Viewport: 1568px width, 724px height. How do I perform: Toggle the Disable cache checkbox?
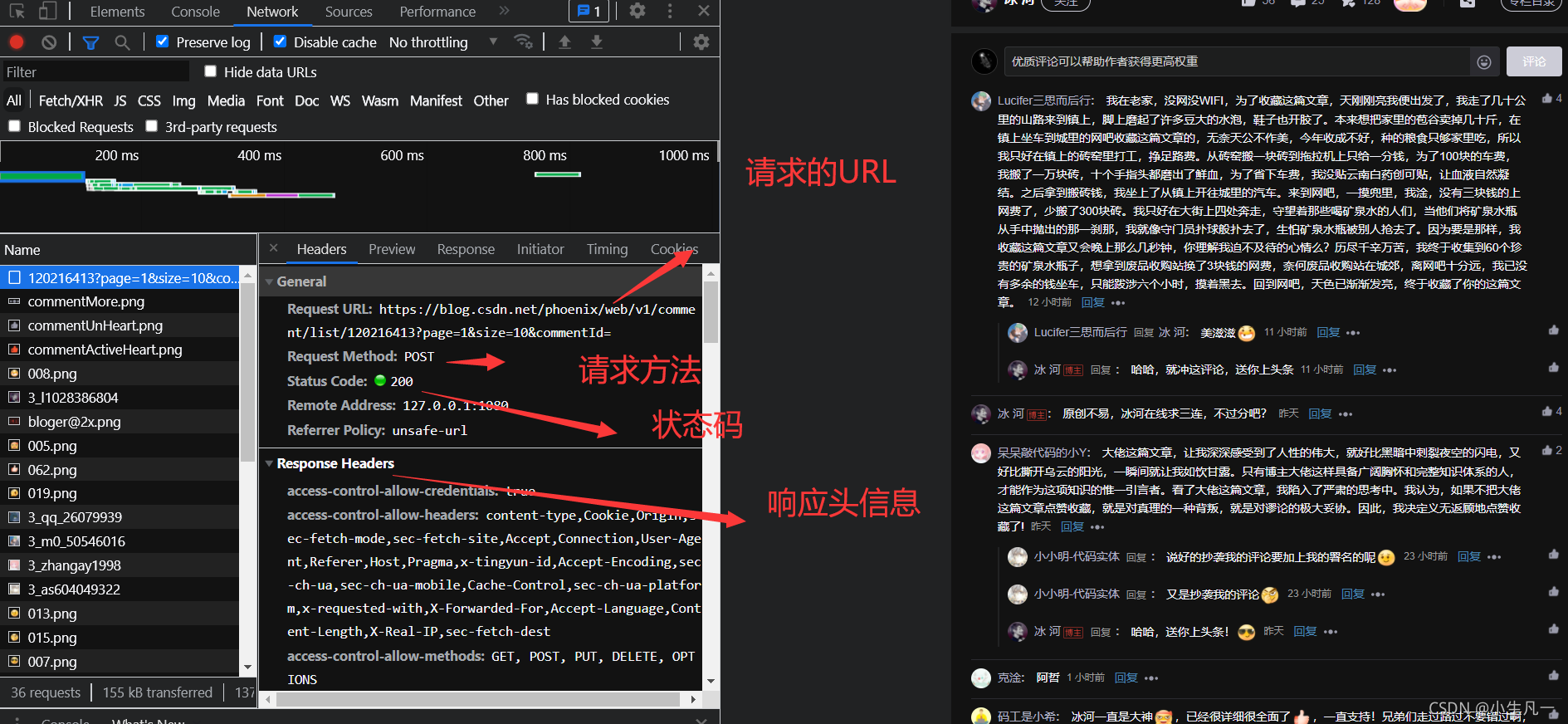tap(280, 42)
